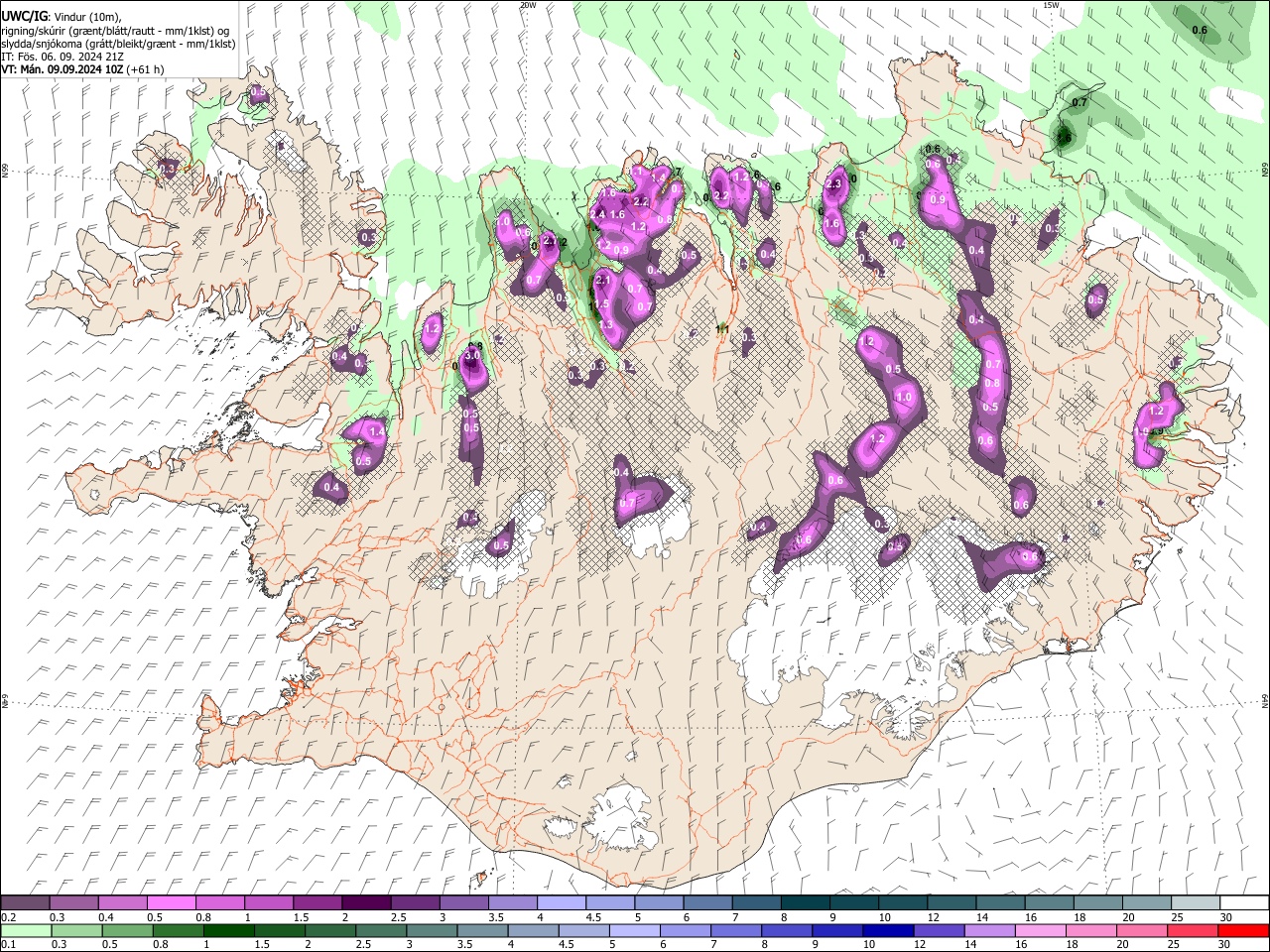Image resolution: width=1270 pixels, height=952 pixels.
Task: Click the dark teal 8–9 swatch in the top legend row
Action: (806, 902)
